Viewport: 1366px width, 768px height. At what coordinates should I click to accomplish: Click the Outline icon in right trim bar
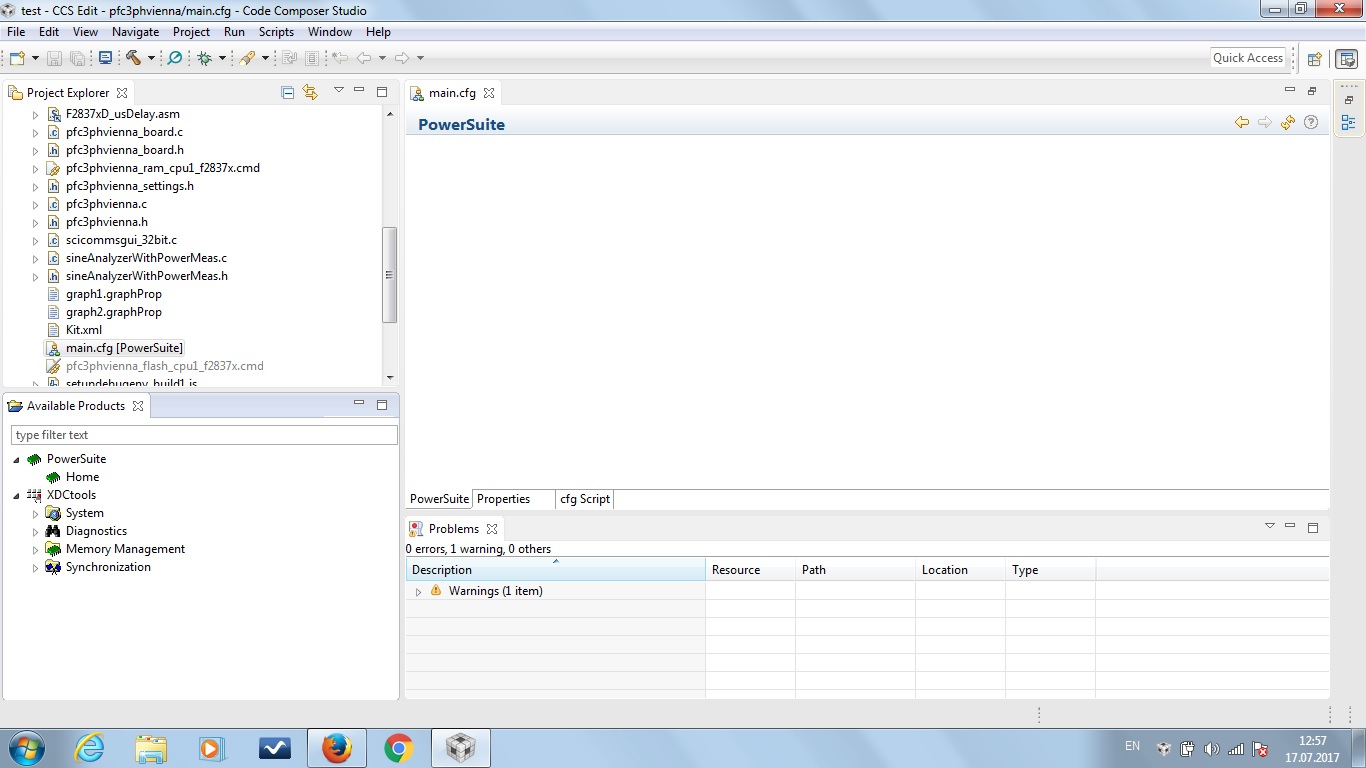[x=1348, y=123]
